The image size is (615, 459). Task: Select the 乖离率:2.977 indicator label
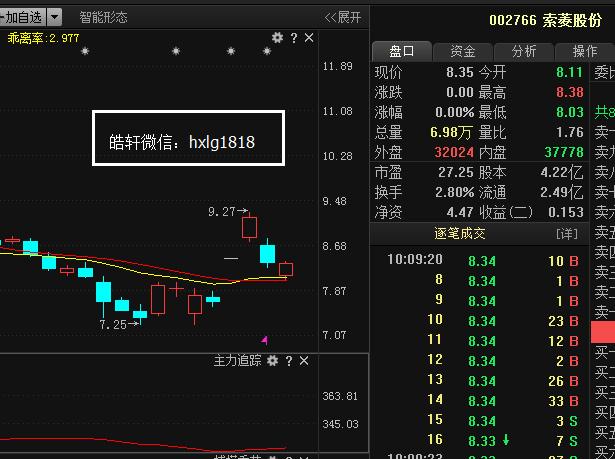(43, 38)
